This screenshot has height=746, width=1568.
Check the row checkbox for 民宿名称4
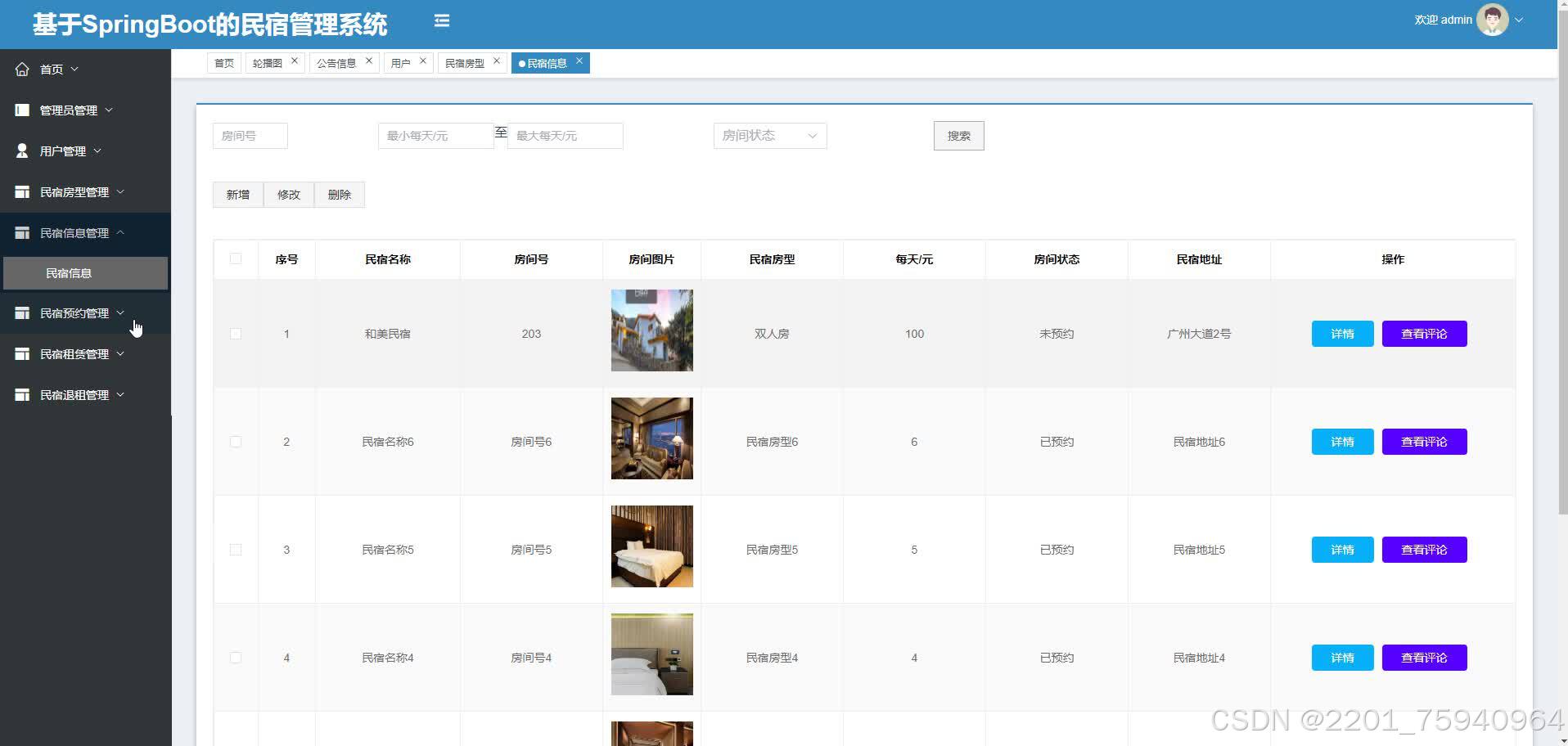click(236, 658)
